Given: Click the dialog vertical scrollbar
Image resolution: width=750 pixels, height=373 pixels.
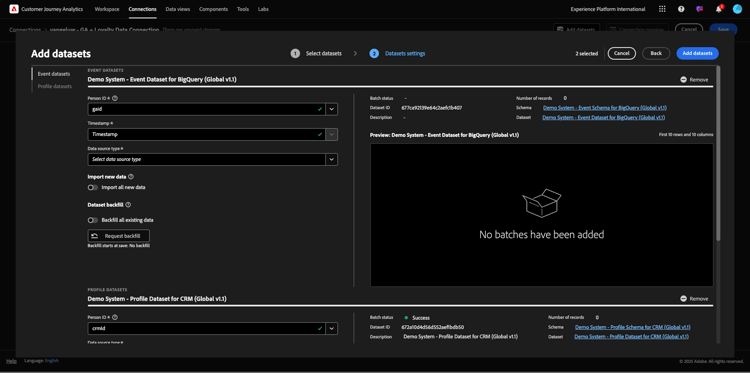Looking at the screenshot, I should (718, 153).
